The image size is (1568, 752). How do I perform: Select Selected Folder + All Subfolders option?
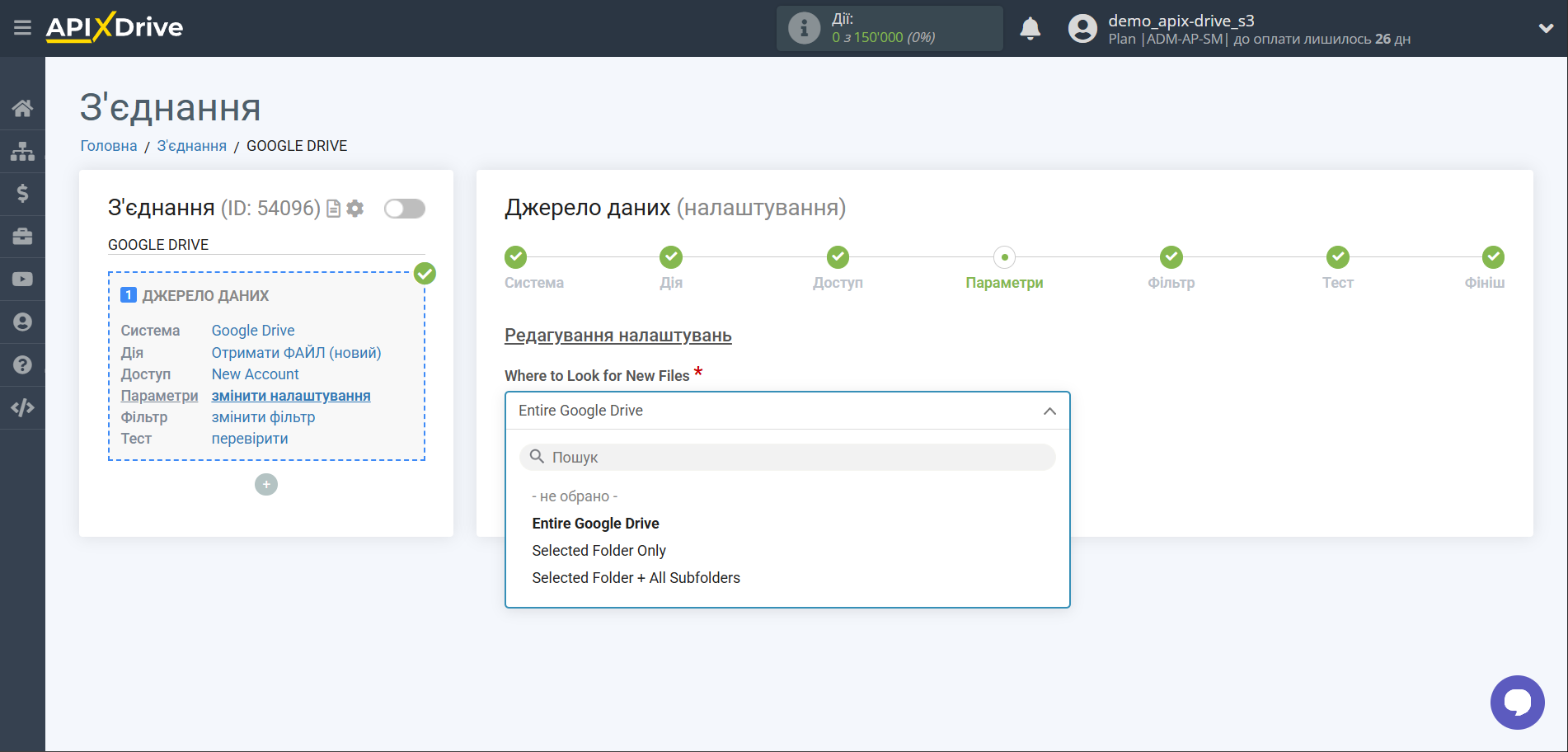tap(636, 578)
